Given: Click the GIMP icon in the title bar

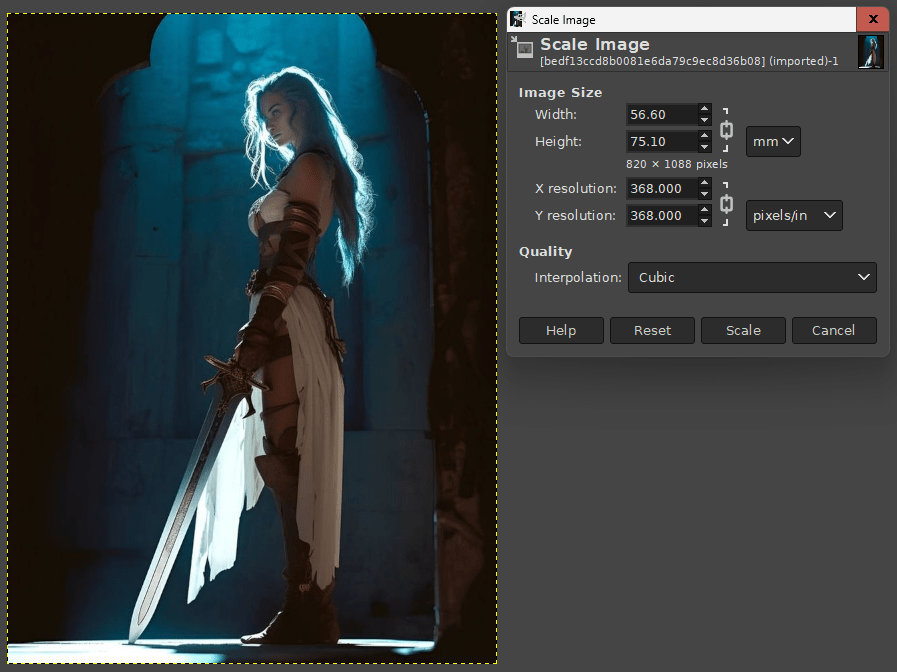Looking at the screenshot, I should (518, 19).
